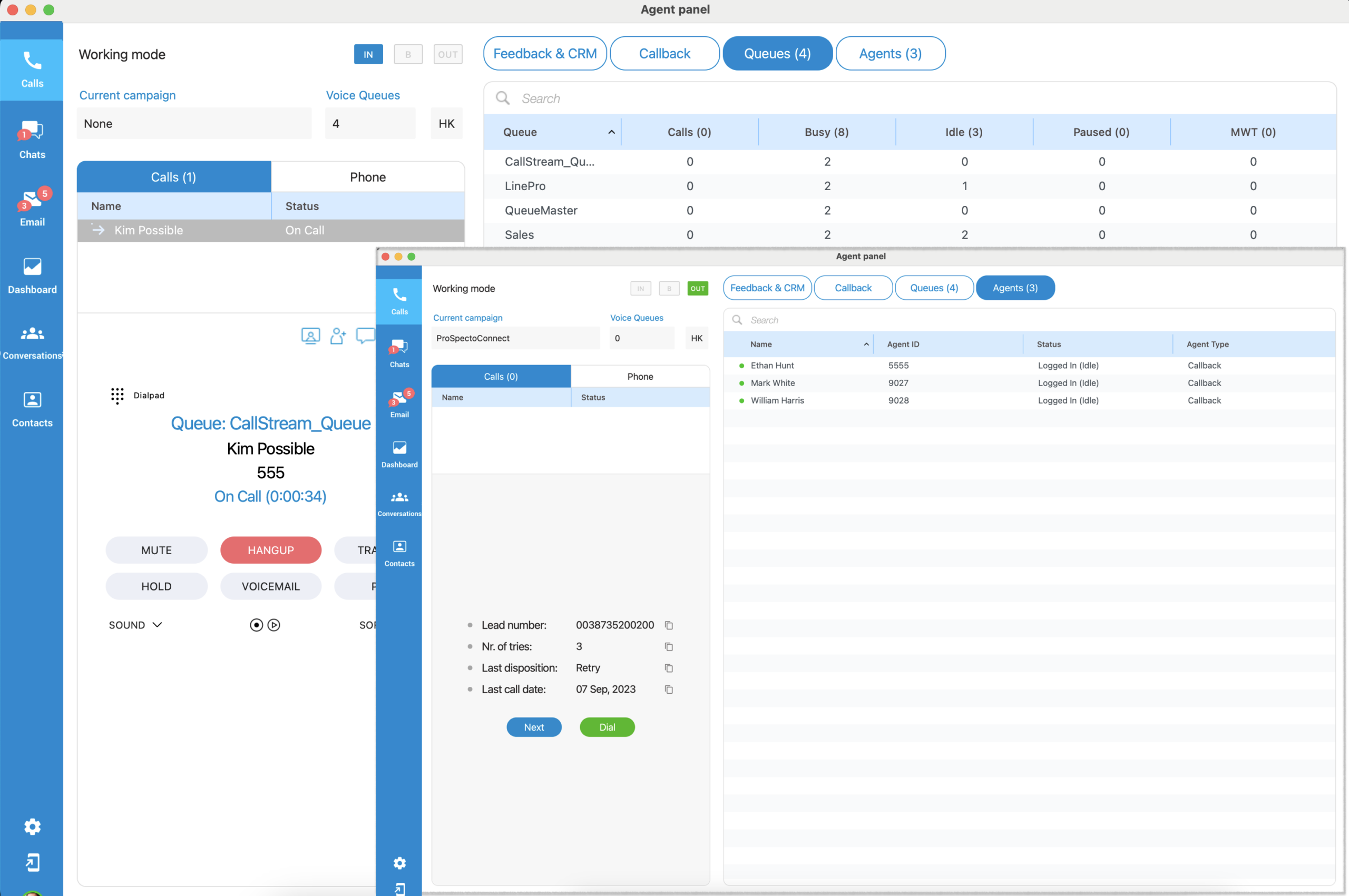Open the Dashboard in the back window
This screenshot has width=1349, height=896.
coord(32,275)
